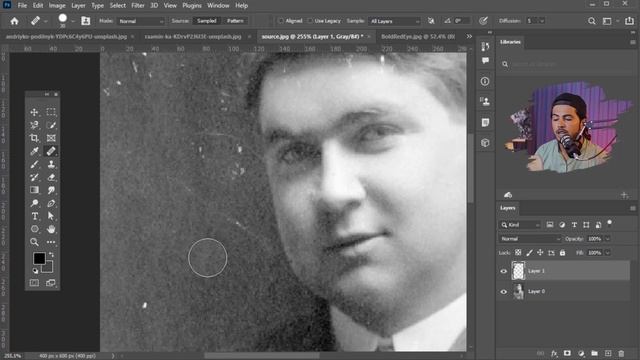
Task: Open the Image menu
Action: pos(57,6)
